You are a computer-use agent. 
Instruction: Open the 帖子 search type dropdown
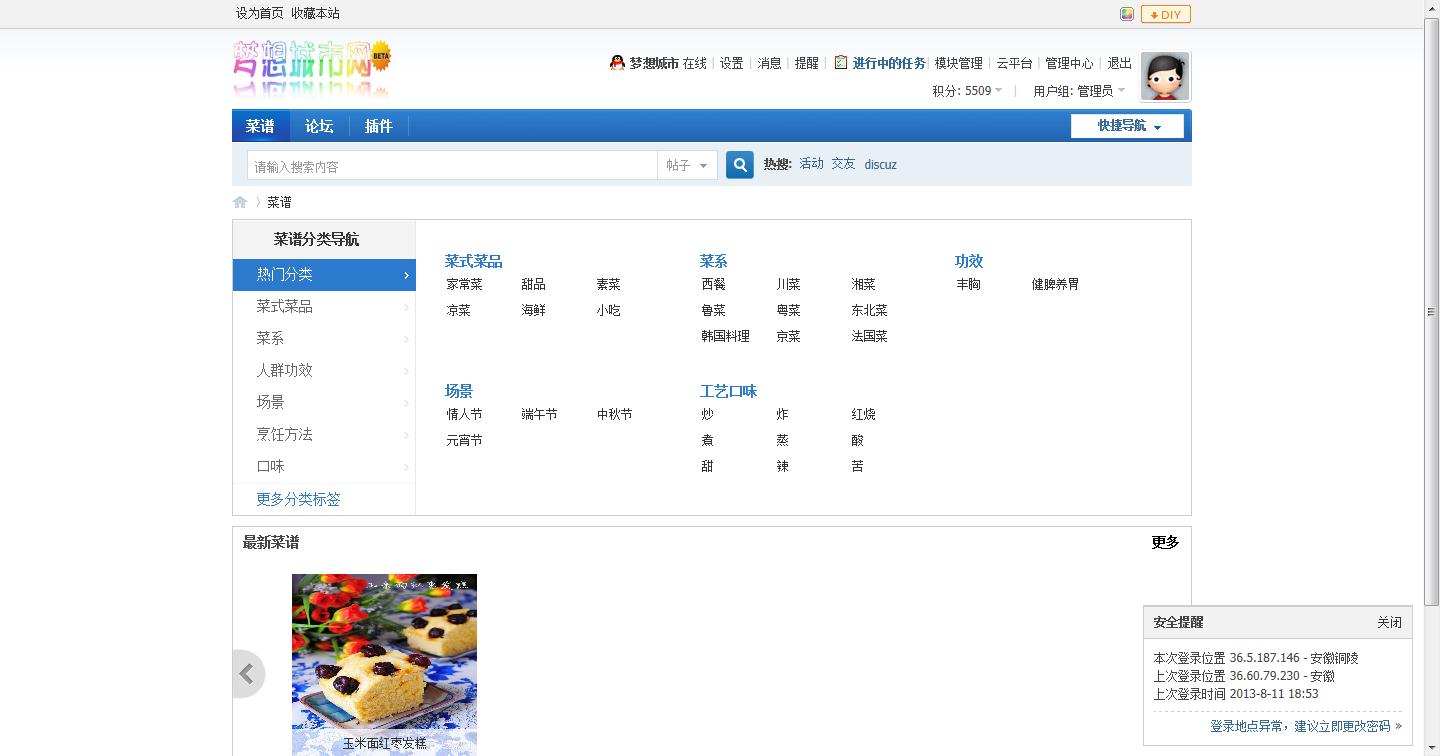click(x=687, y=165)
